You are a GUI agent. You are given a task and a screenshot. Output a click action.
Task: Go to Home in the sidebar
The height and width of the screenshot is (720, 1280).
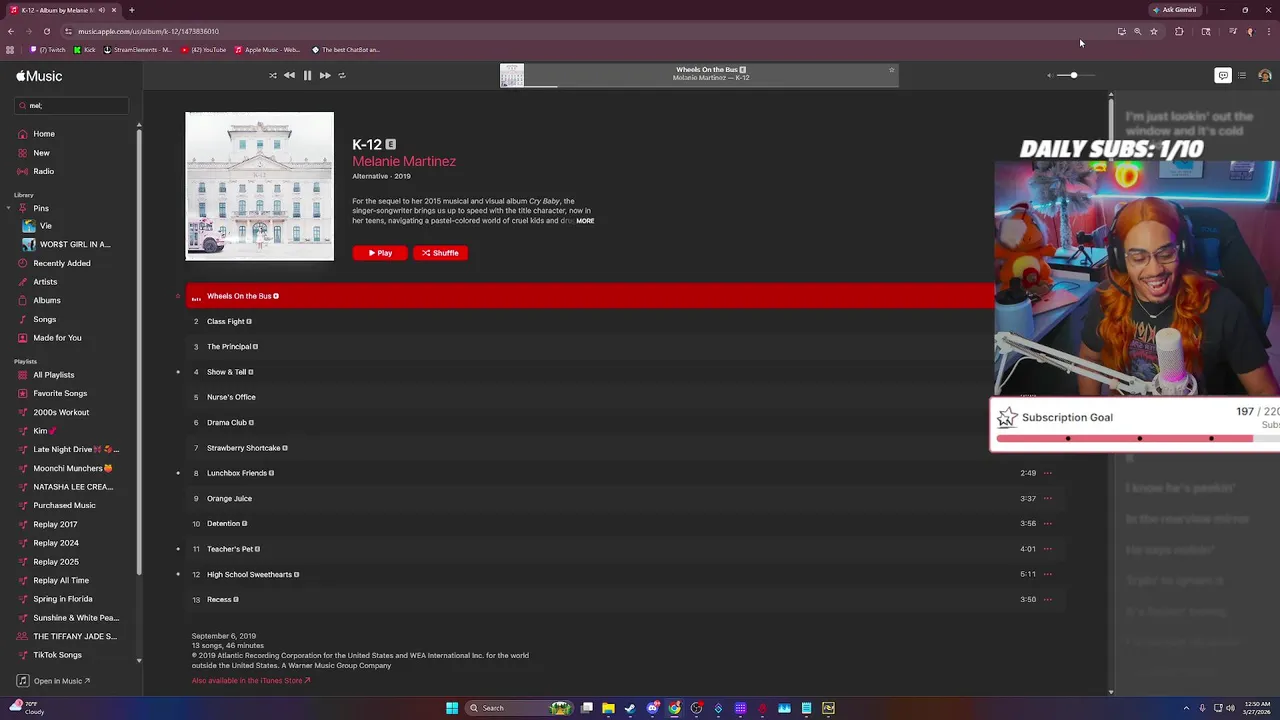pos(44,134)
